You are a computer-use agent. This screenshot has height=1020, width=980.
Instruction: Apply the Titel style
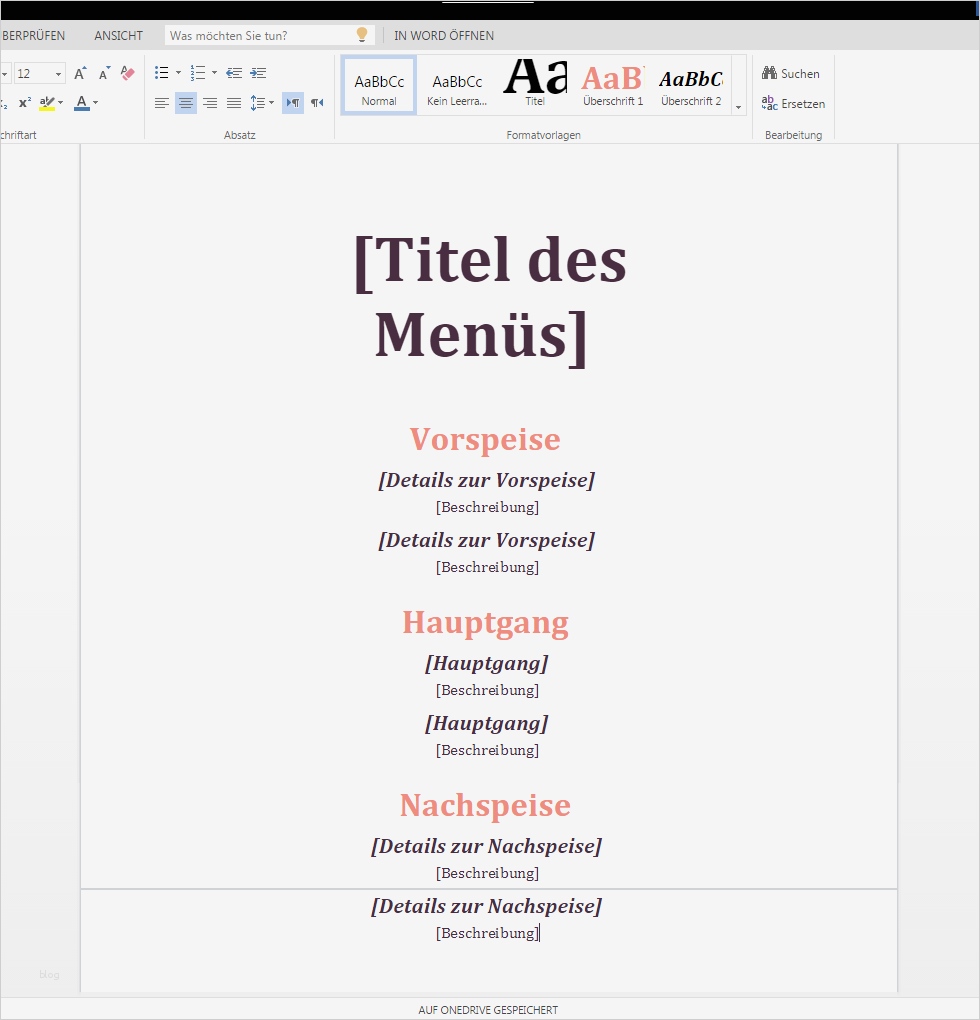pyautogui.click(x=535, y=86)
